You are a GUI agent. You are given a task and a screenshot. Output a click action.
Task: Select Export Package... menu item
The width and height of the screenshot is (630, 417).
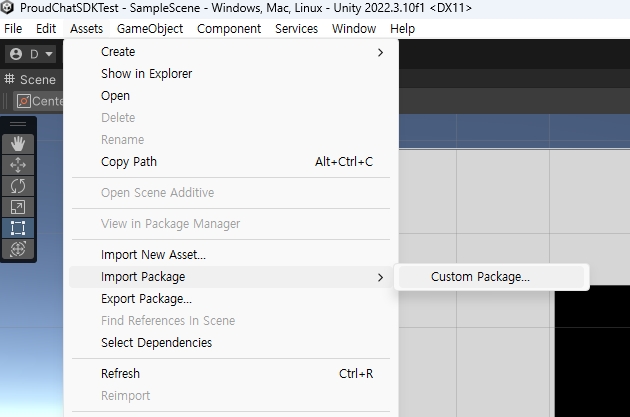[x=146, y=299]
